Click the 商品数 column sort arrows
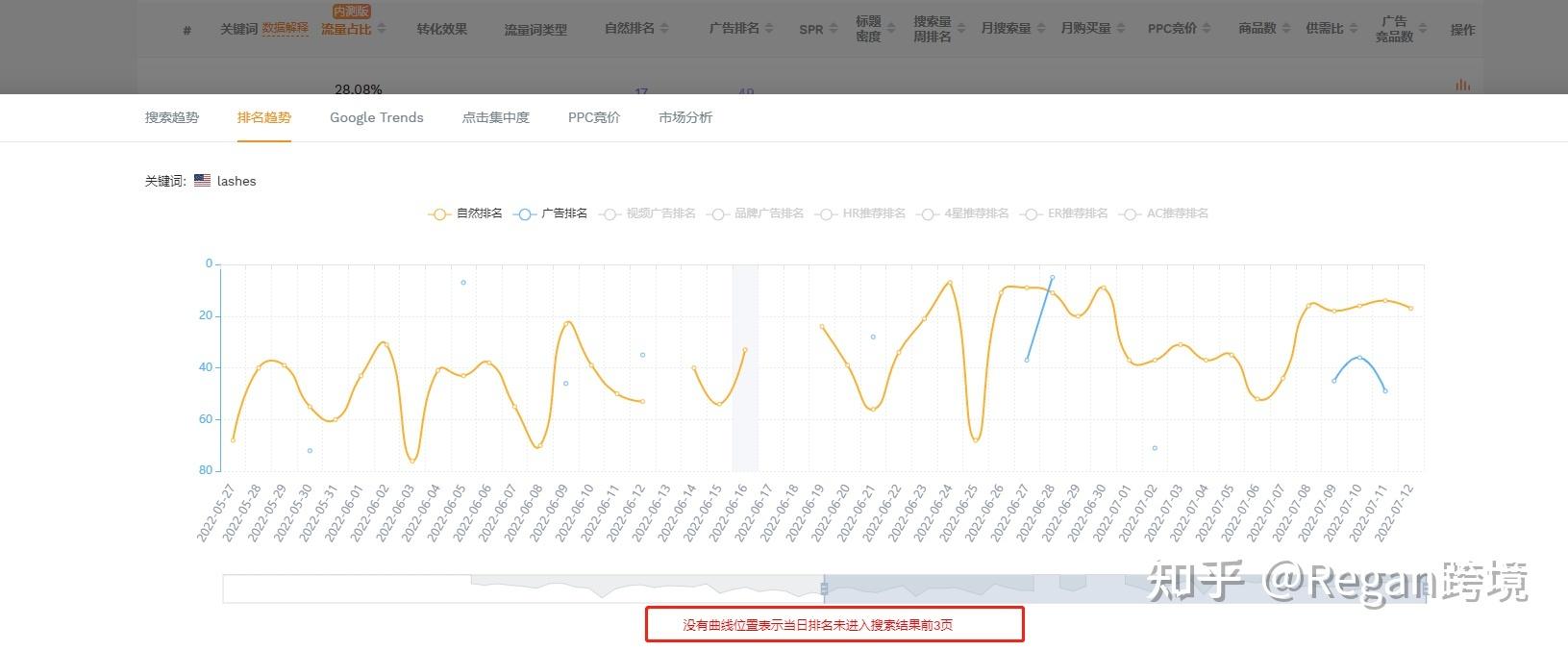 [x=1286, y=29]
